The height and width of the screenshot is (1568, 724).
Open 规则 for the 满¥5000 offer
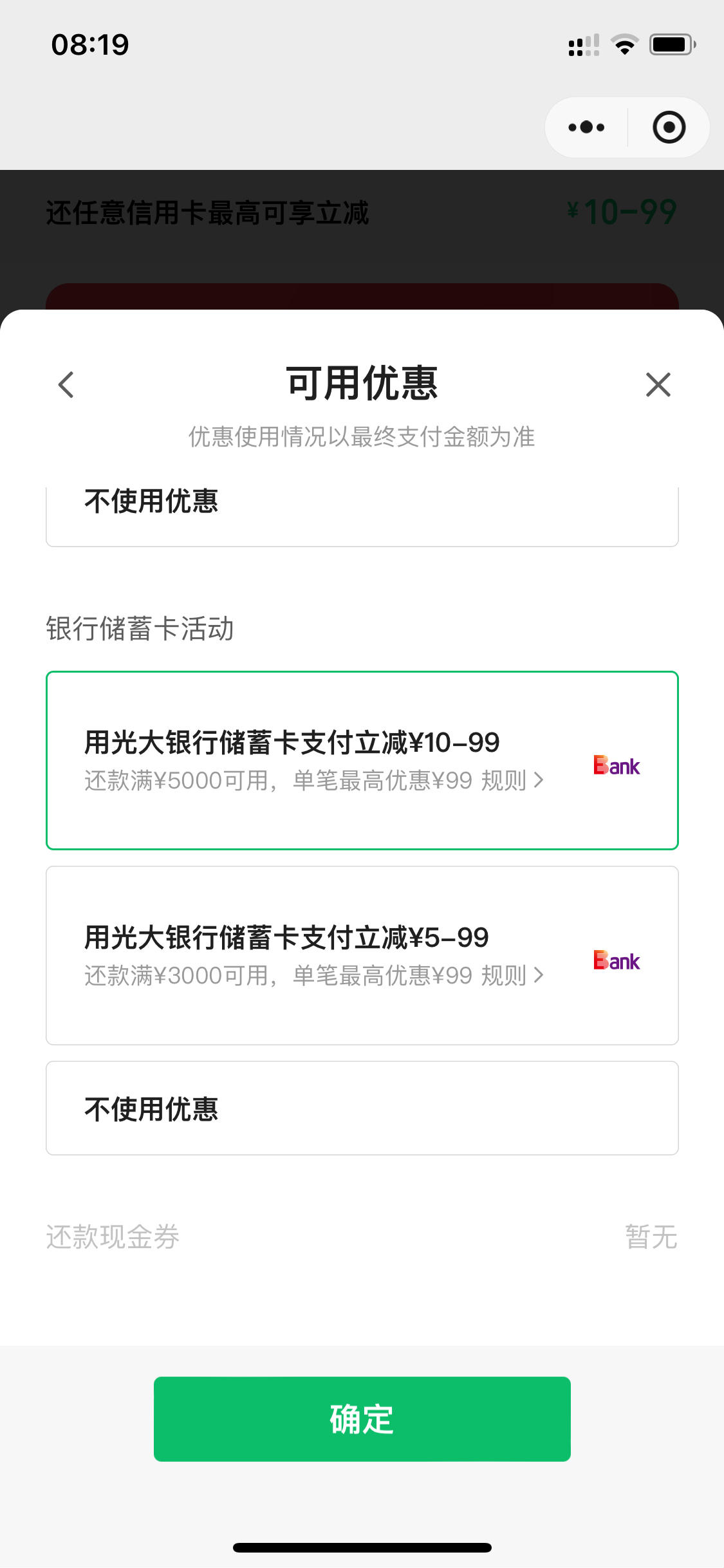(504, 781)
